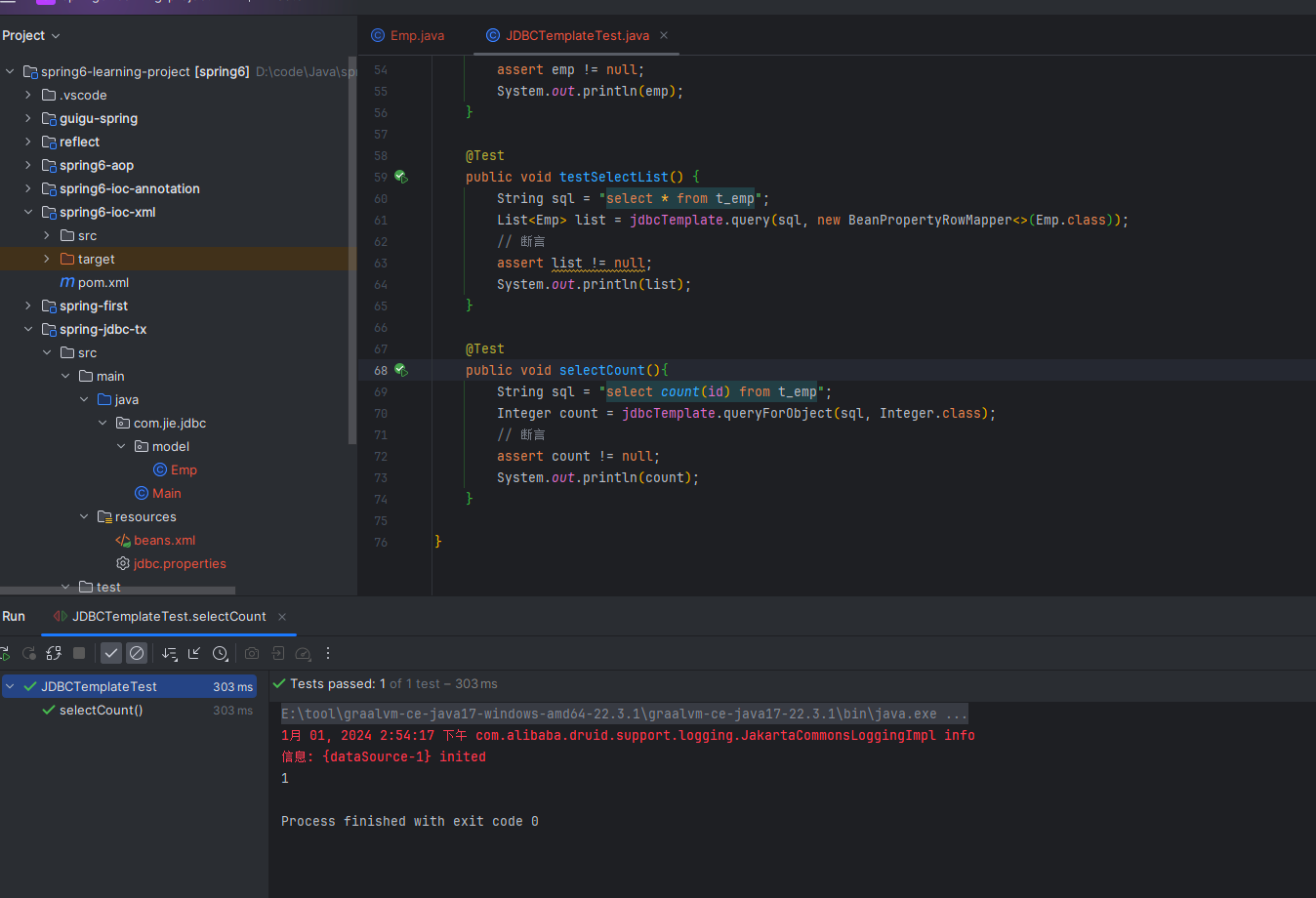
Task: Toggle Show Passed tests checkmark
Action: pyautogui.click(x=111, y=653)
